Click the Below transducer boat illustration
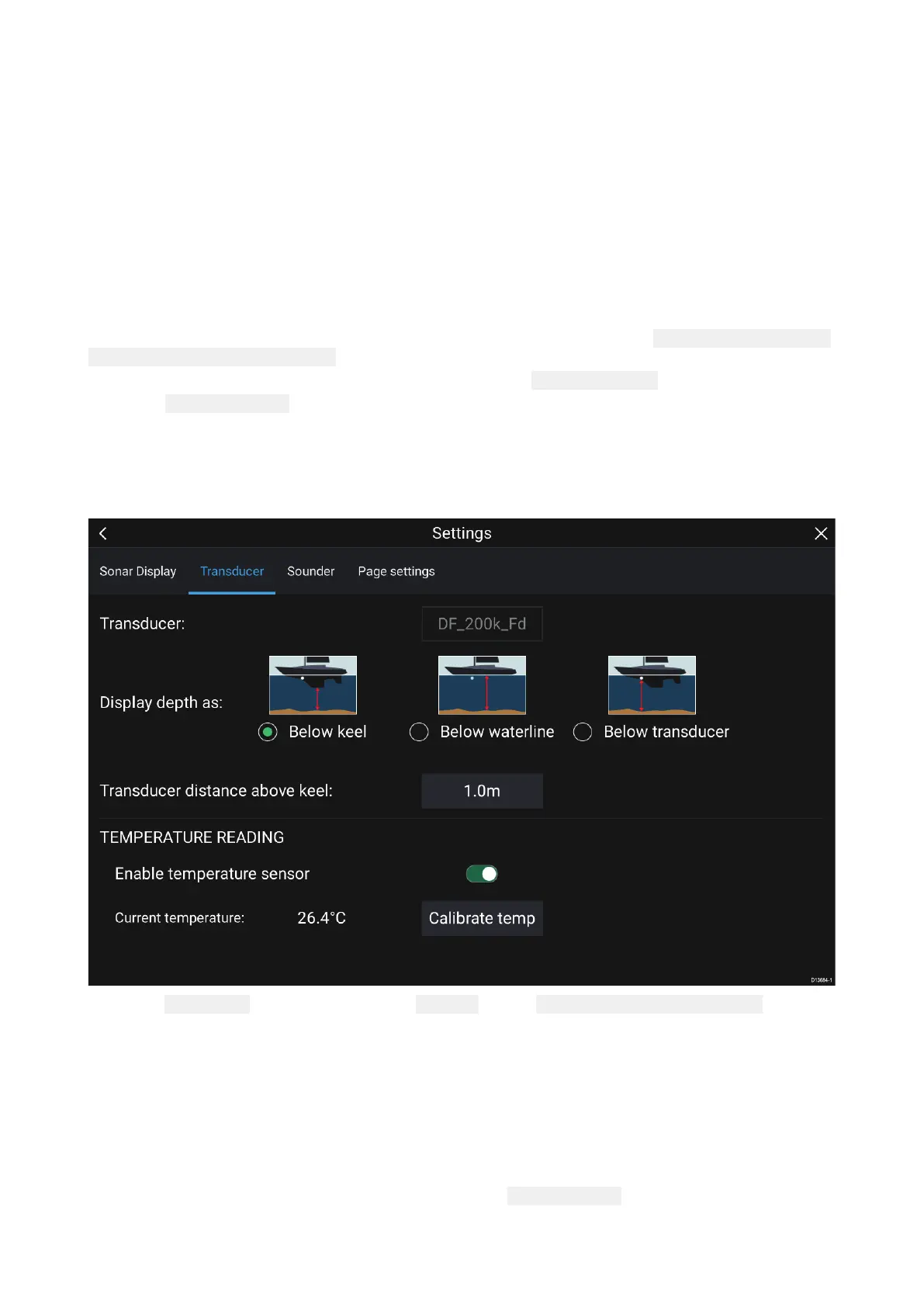 (652, 685)
